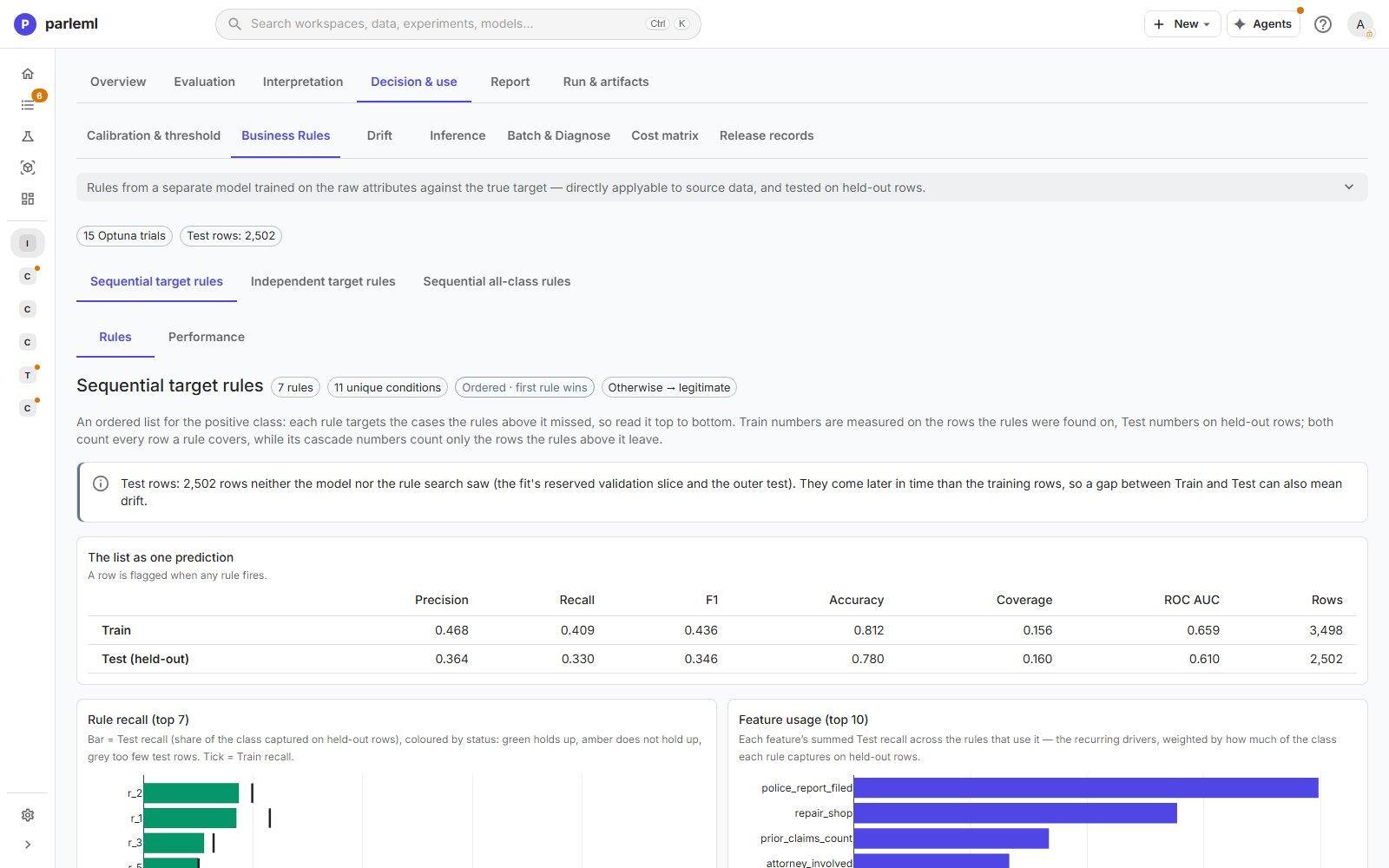The width and height of the screenshot is (1389, 868).
Task: Open the models cube icon in the sidebar
Action: tap(28, 168)
